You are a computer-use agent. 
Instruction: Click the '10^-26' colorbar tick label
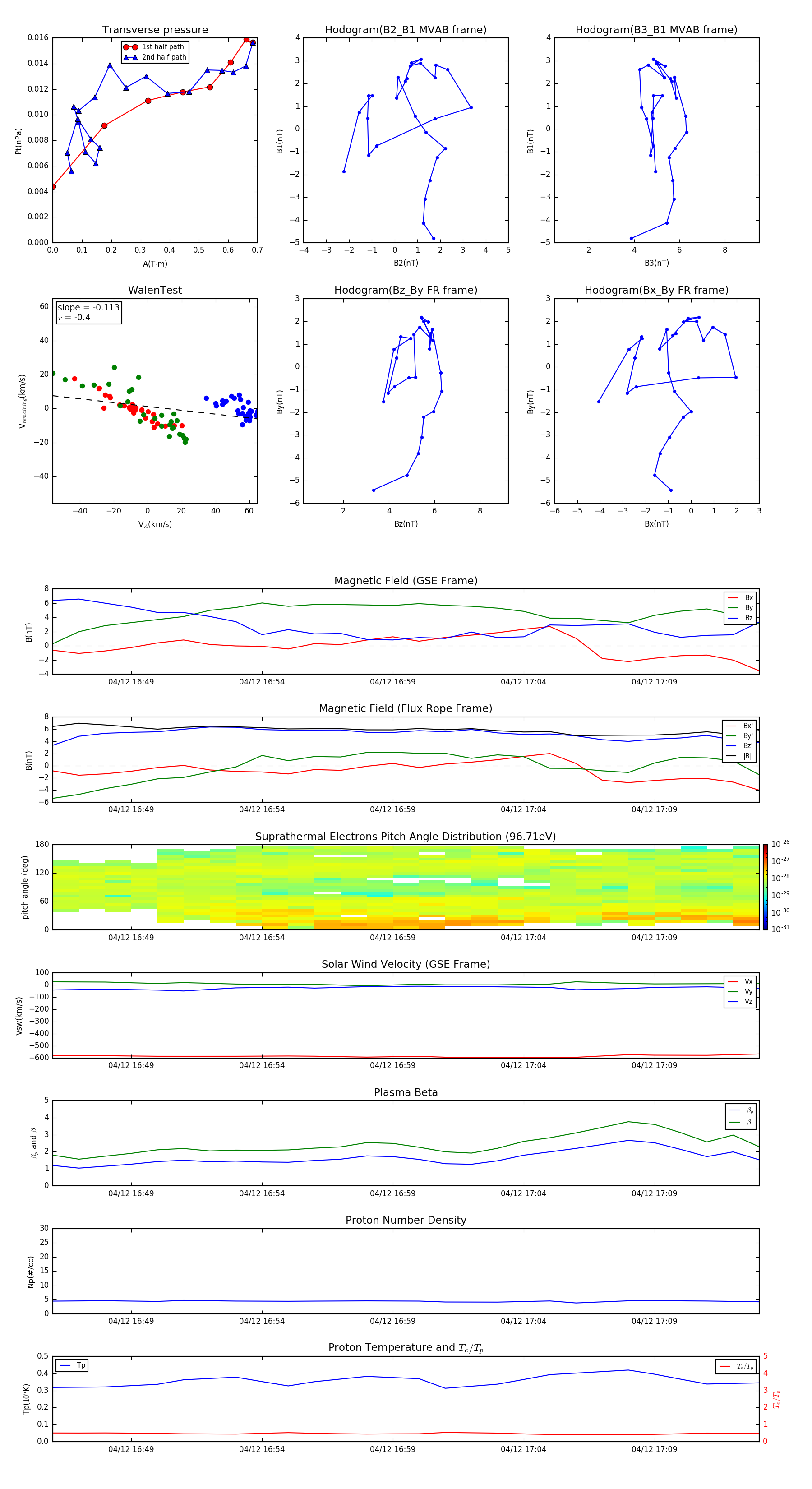[780, 844]
